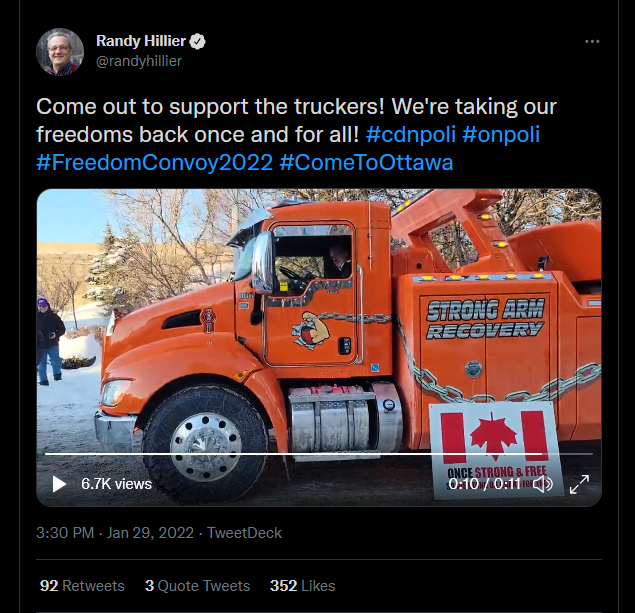Open the #cdnpoli hashtag
The image size is (635, 613).
(411, 134)
